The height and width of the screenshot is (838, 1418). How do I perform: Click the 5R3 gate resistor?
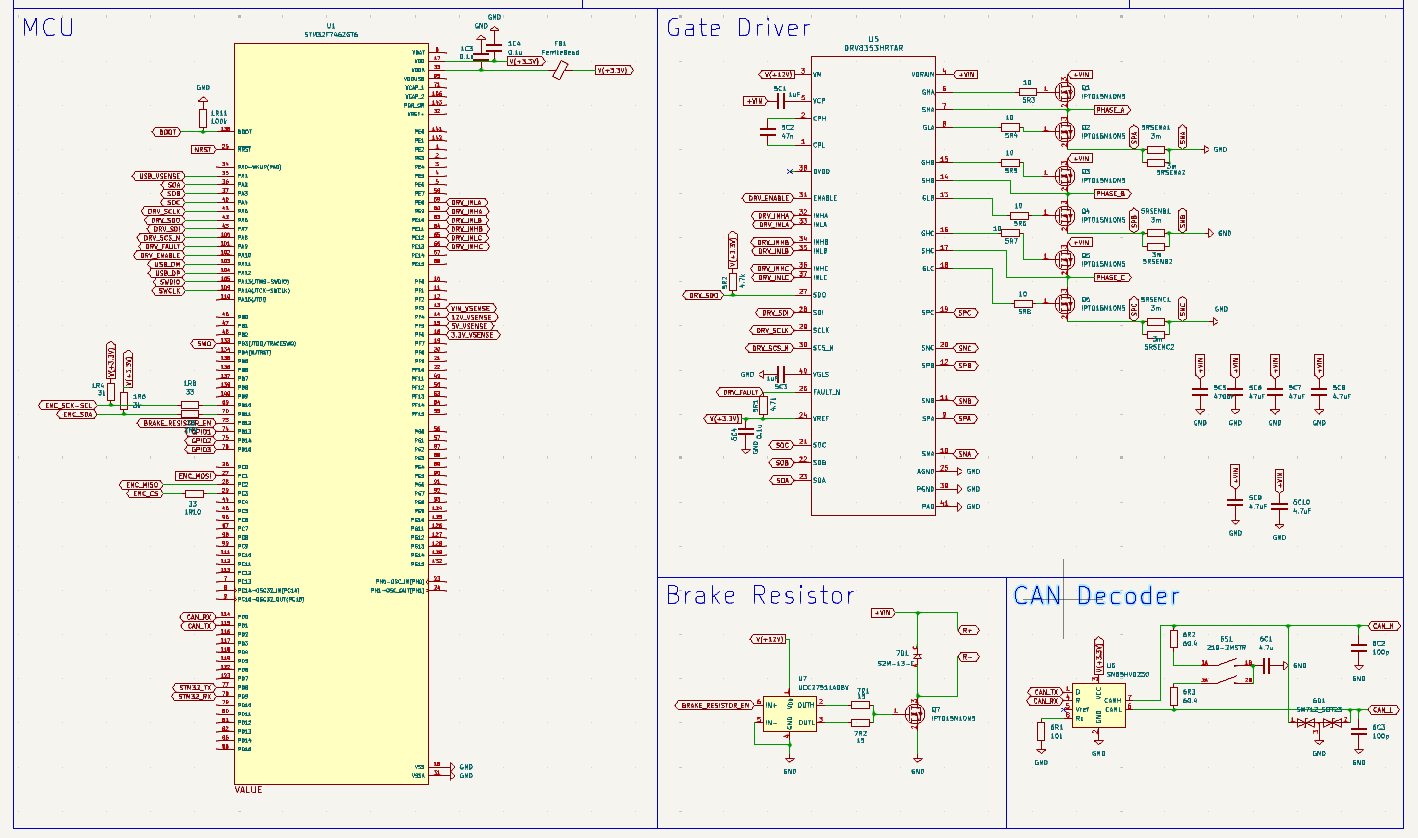[x=1027, y=91]
